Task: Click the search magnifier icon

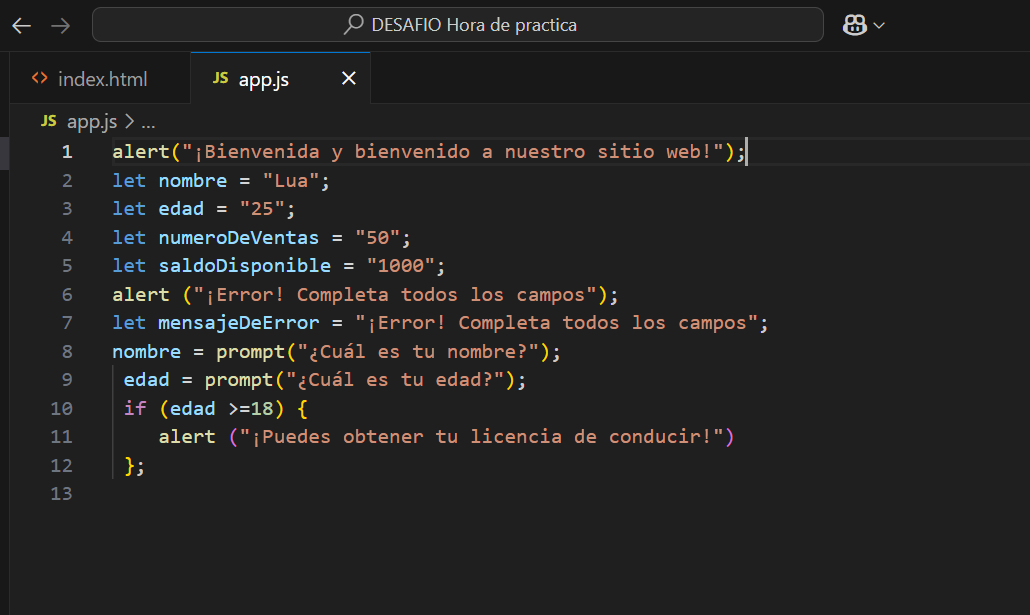Action: 353,24
